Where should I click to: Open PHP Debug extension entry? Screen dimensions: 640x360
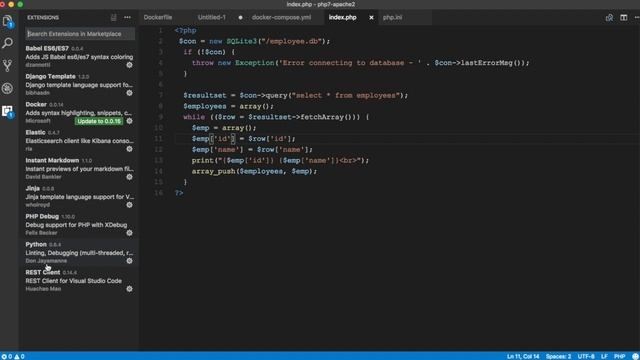click(x=79, y=224)
